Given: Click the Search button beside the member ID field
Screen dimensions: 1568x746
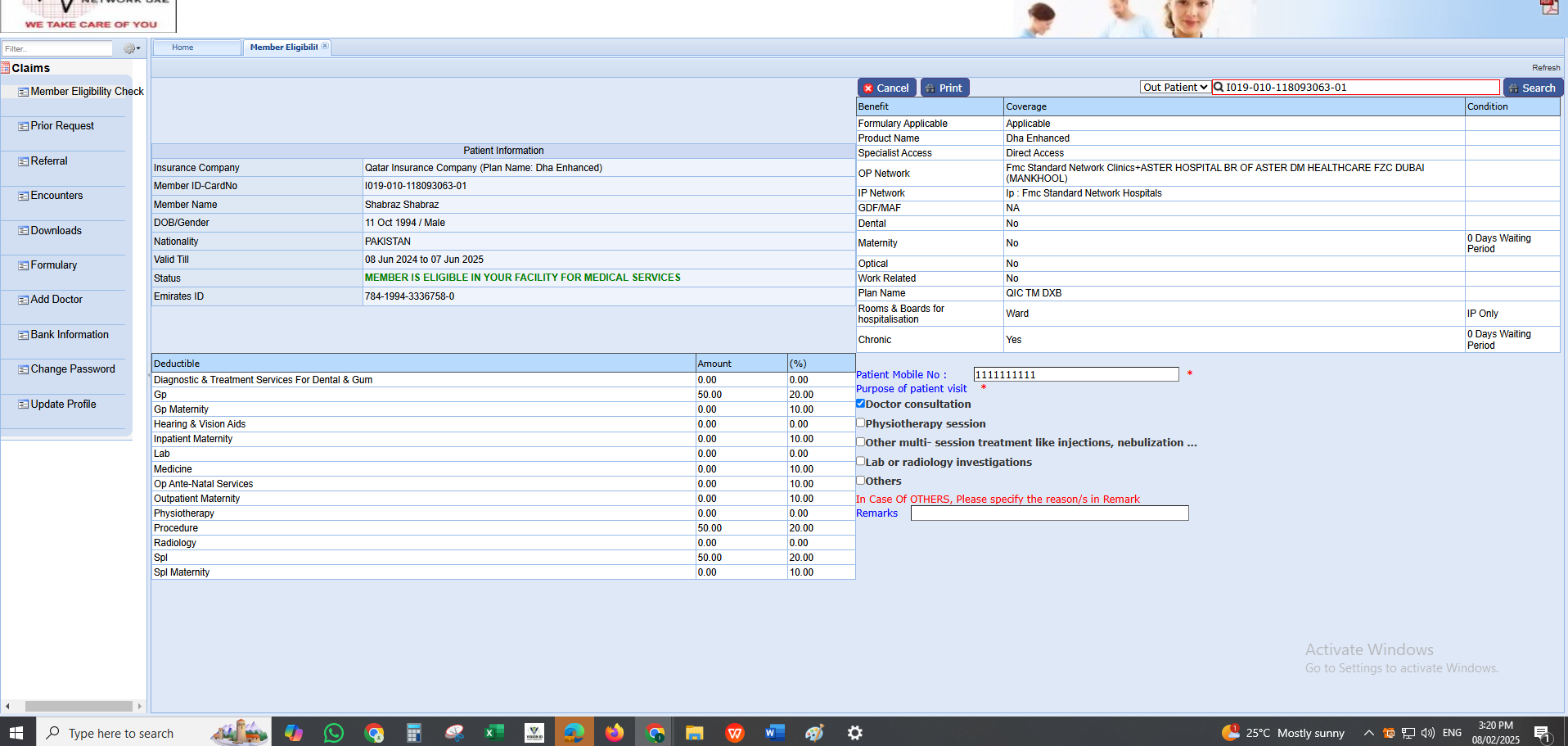Looking at the screenshot, I should 1532,88.
